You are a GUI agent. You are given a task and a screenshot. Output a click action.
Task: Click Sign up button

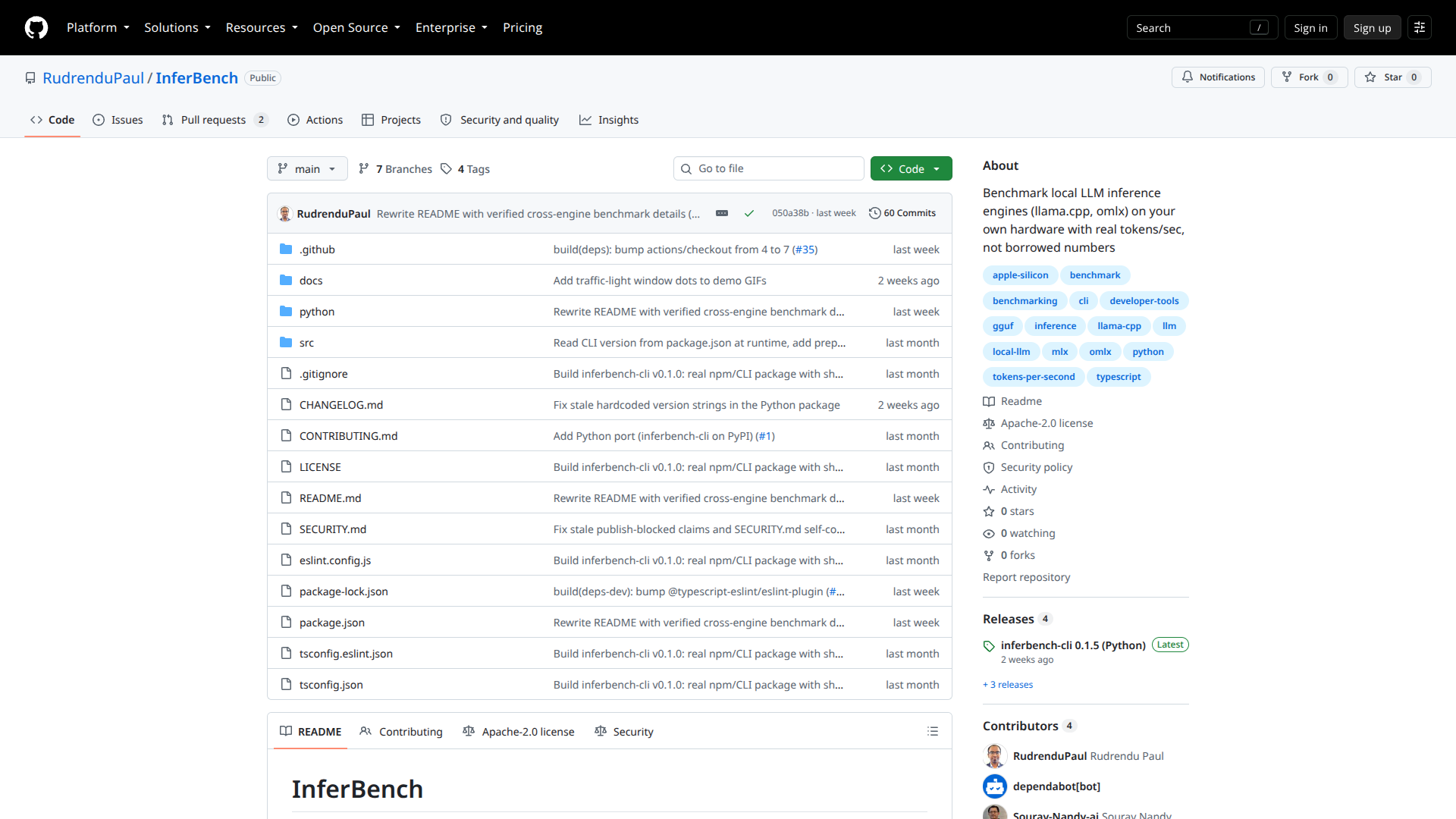click(x=1372, y=27)
